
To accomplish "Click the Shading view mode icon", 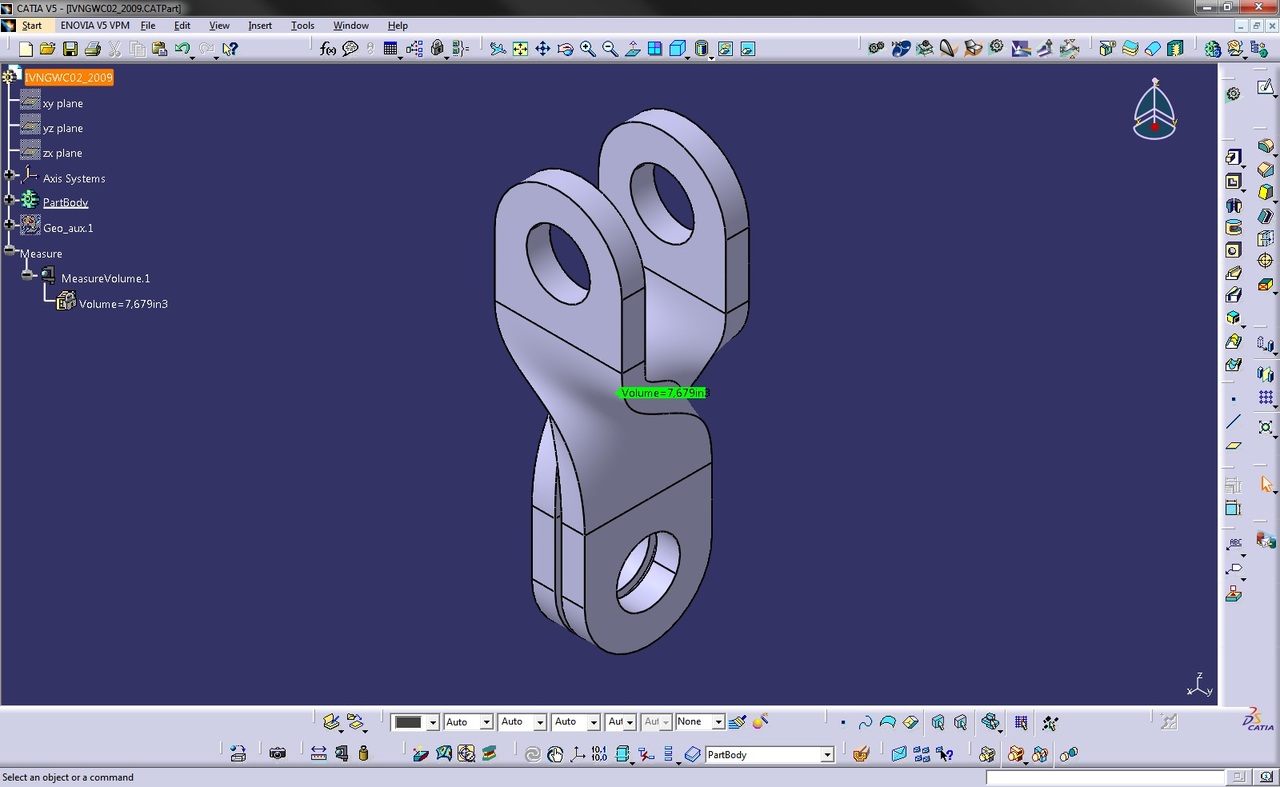I will pyautogui.click(x=701, y=48).
